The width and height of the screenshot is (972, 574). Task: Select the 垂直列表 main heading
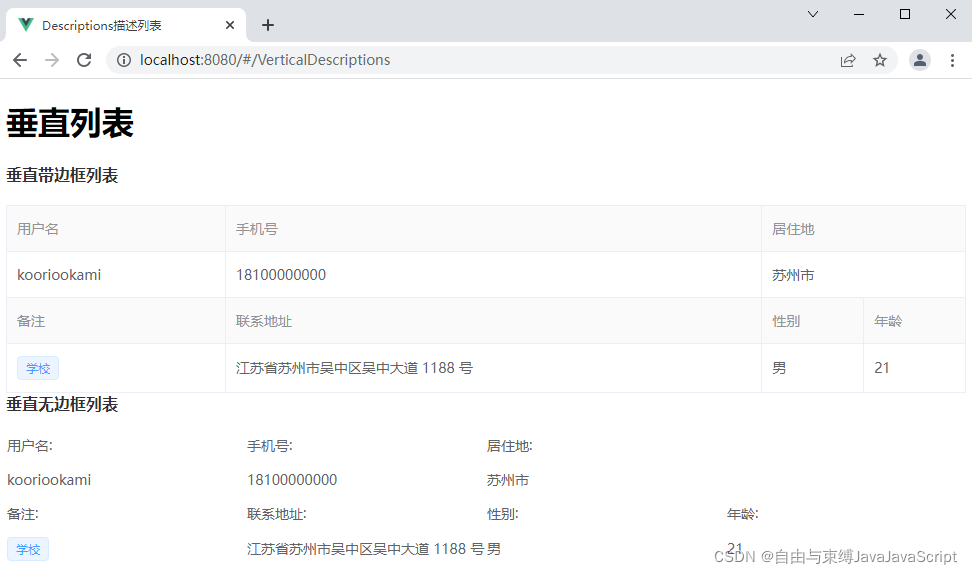point(70,123)
